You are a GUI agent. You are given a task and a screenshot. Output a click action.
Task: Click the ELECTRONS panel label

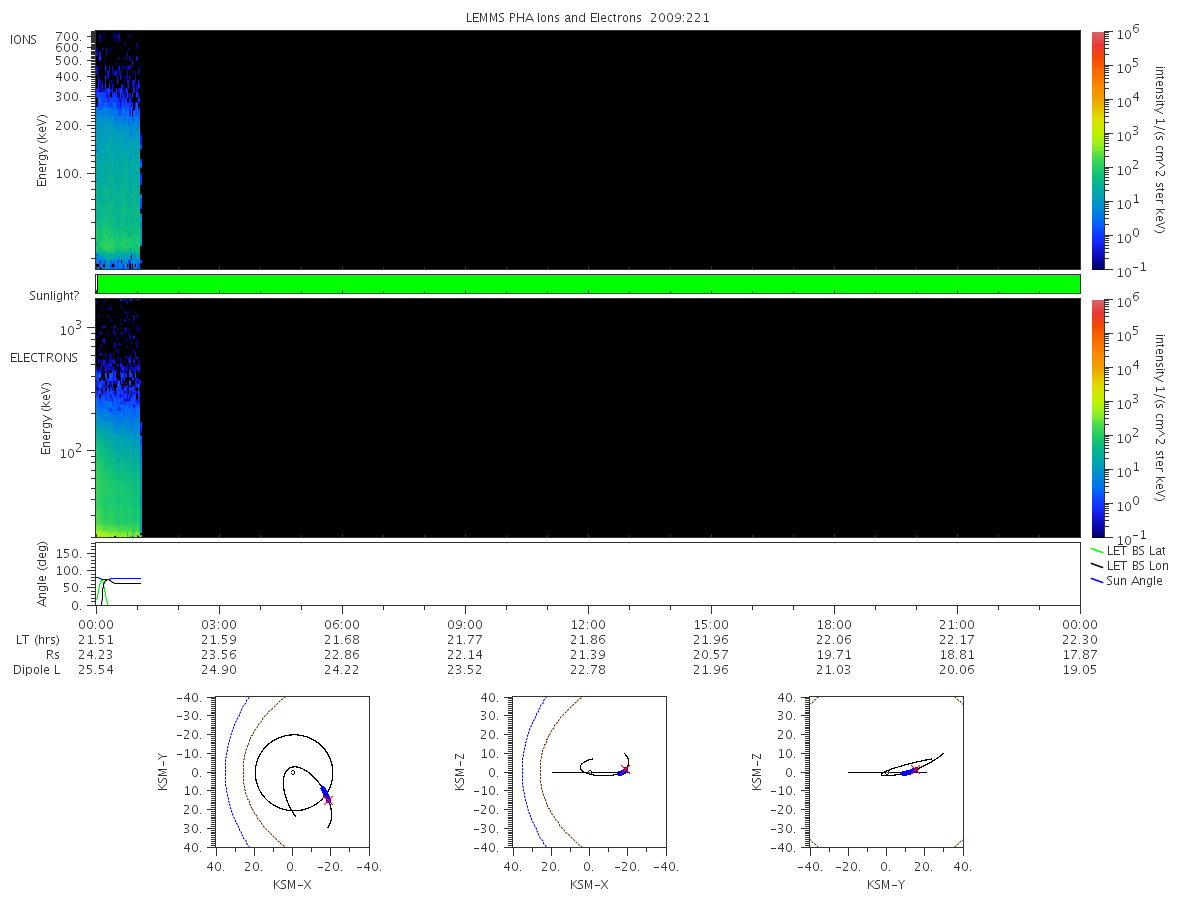click(43, 357)
